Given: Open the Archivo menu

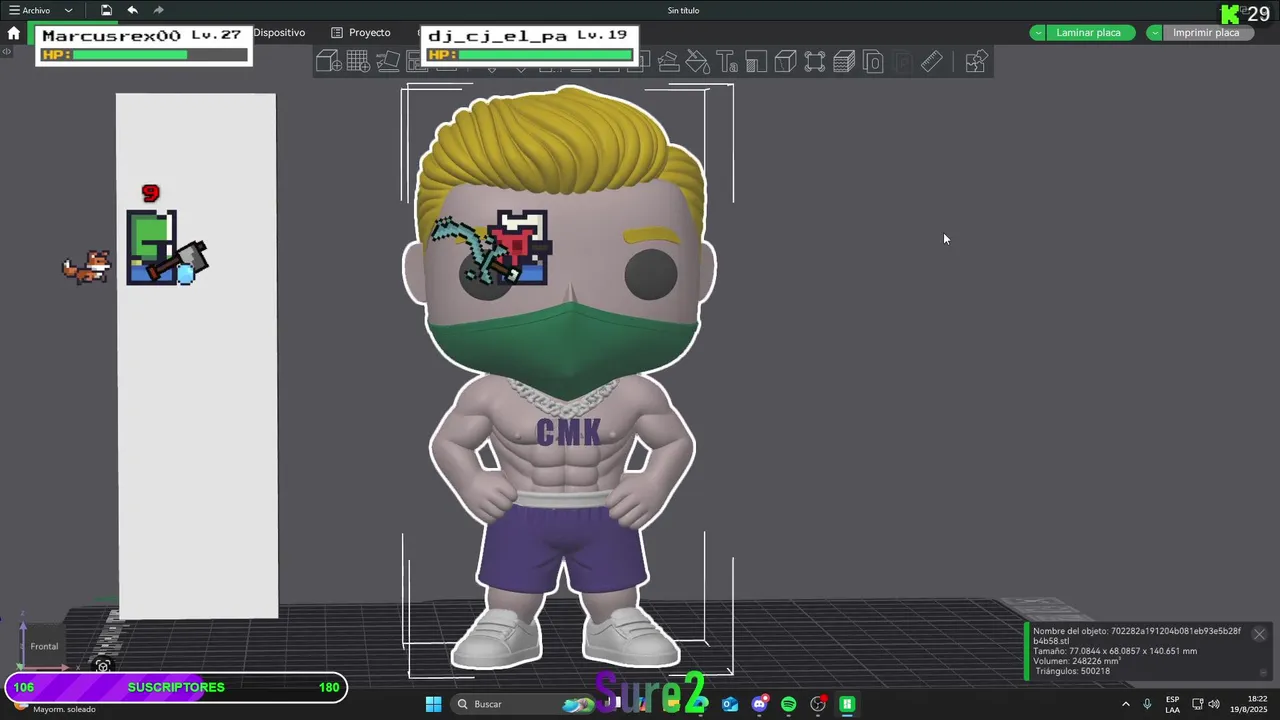Looking at the screenshot, I should [30, 10].
